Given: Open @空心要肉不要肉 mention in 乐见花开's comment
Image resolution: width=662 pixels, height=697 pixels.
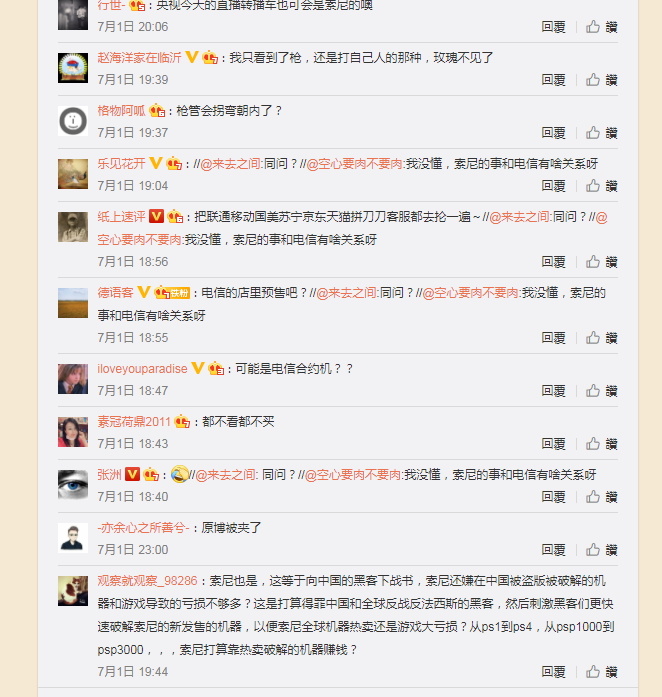Looking at the screenshot, I should coord(355,164).
